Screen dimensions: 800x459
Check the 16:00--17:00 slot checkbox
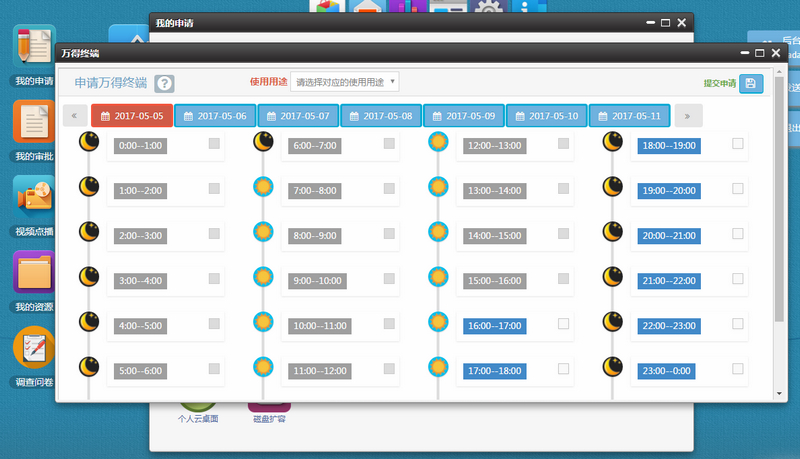563,324
